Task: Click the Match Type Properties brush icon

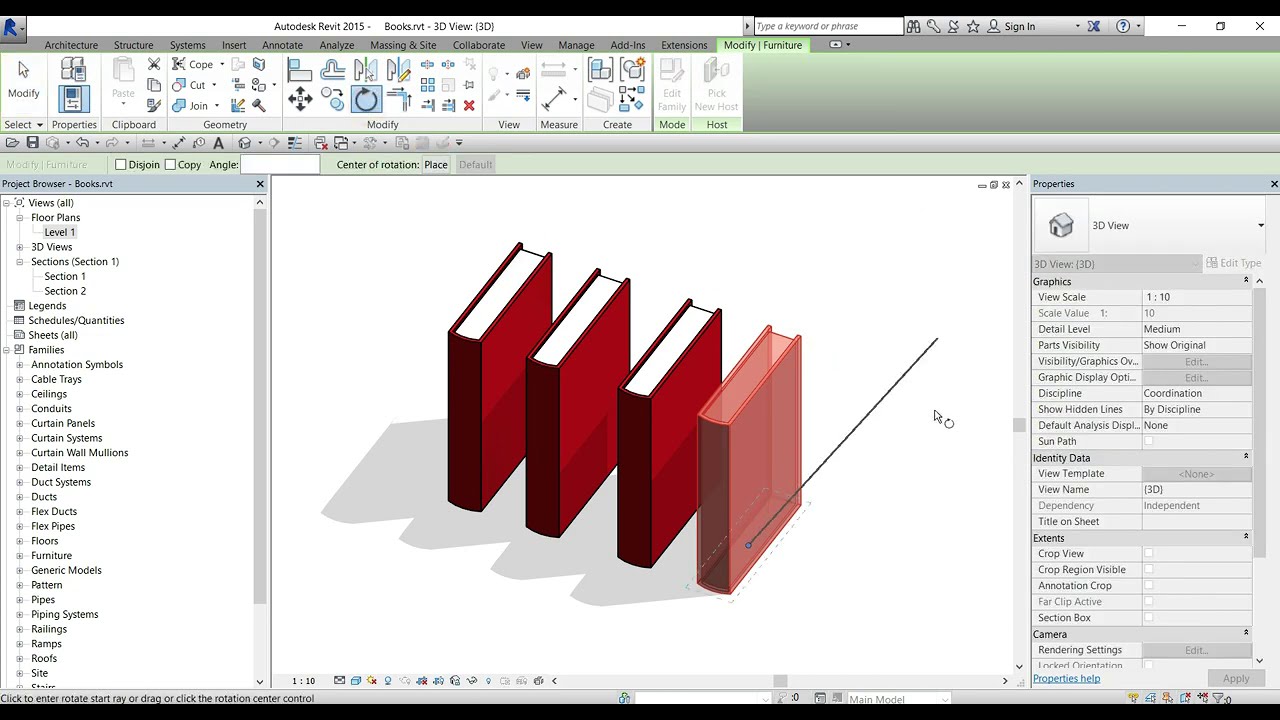Action: coord(154,105)
